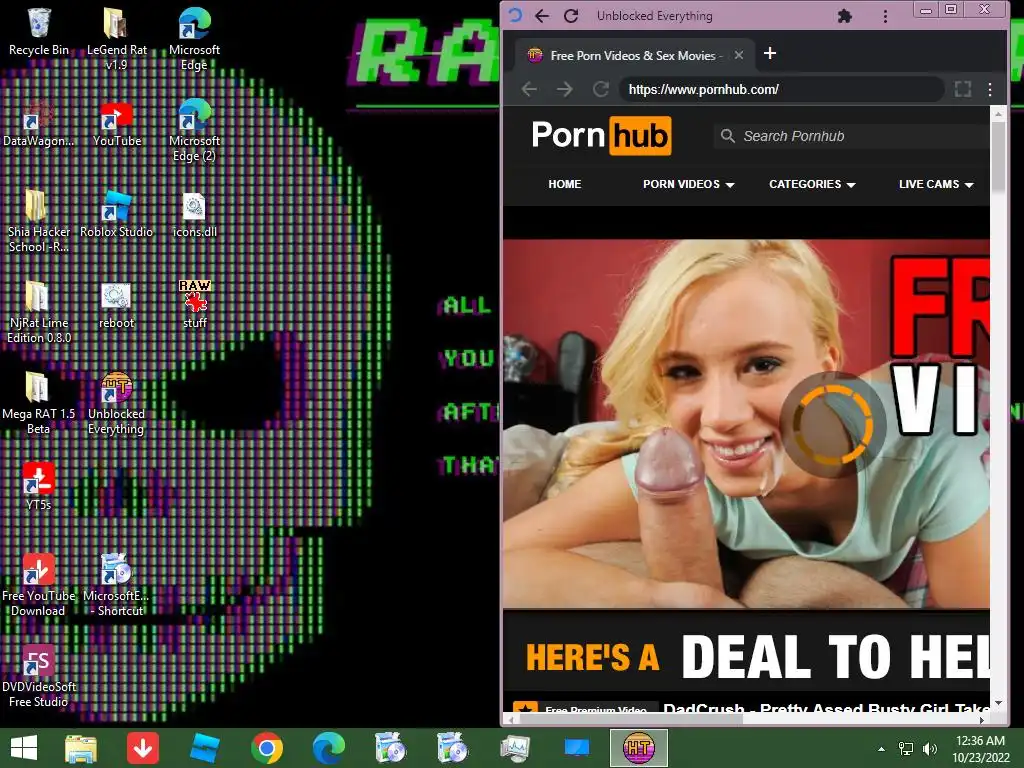Image resolution: width=1024 pixels, height=768 pixels.
Task: Open the three-dot menu beside the URL bar
Action: click(x=990, y=89)
